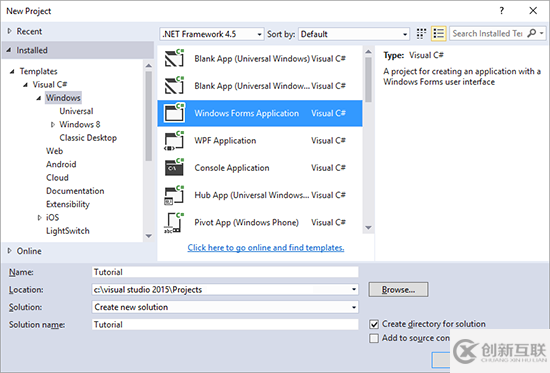The image size is (550, 373).
Task: Click the Hub App template icon
Action: coord(174,195)
